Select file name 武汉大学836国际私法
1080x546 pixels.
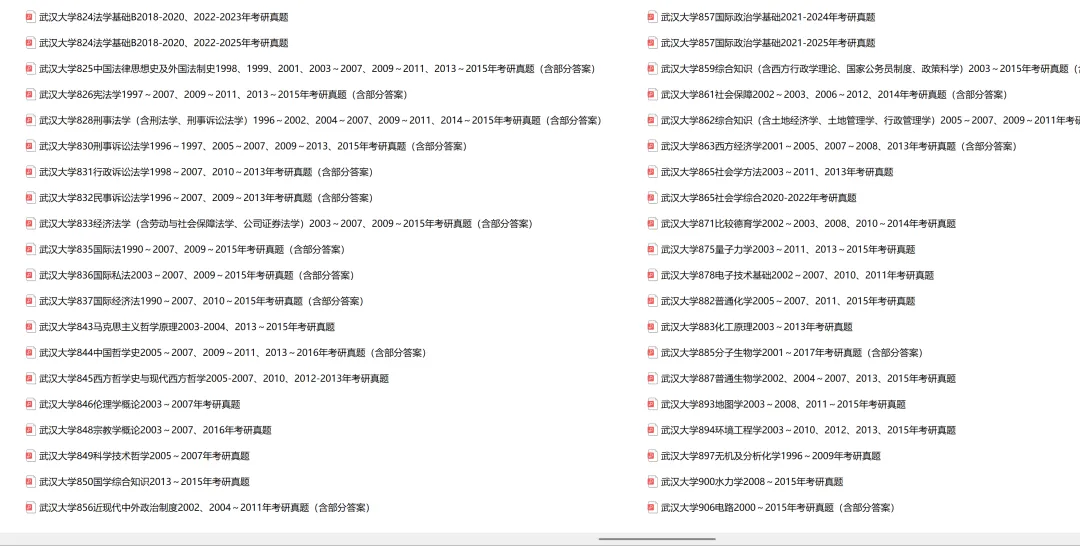196,275
